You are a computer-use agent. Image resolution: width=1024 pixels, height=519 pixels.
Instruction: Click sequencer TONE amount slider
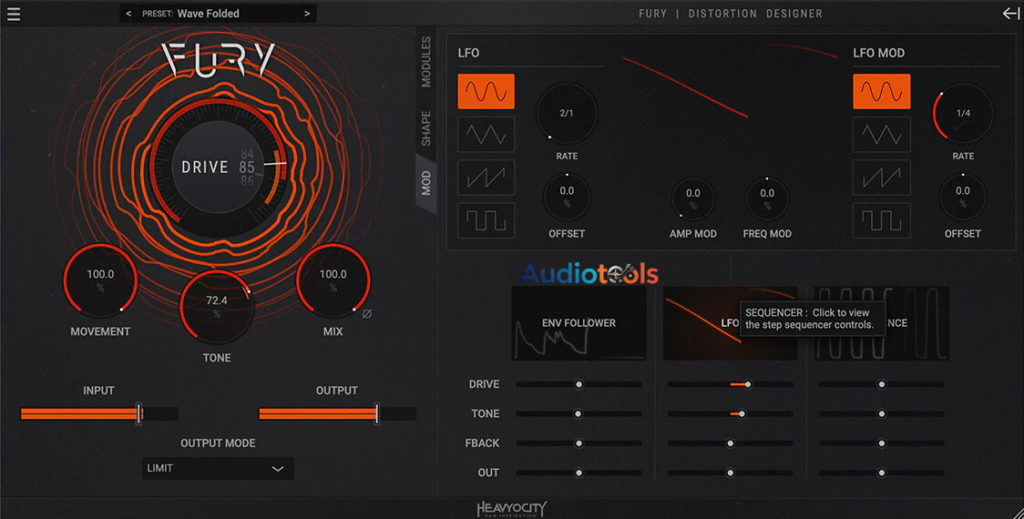[x=882, y=414]
